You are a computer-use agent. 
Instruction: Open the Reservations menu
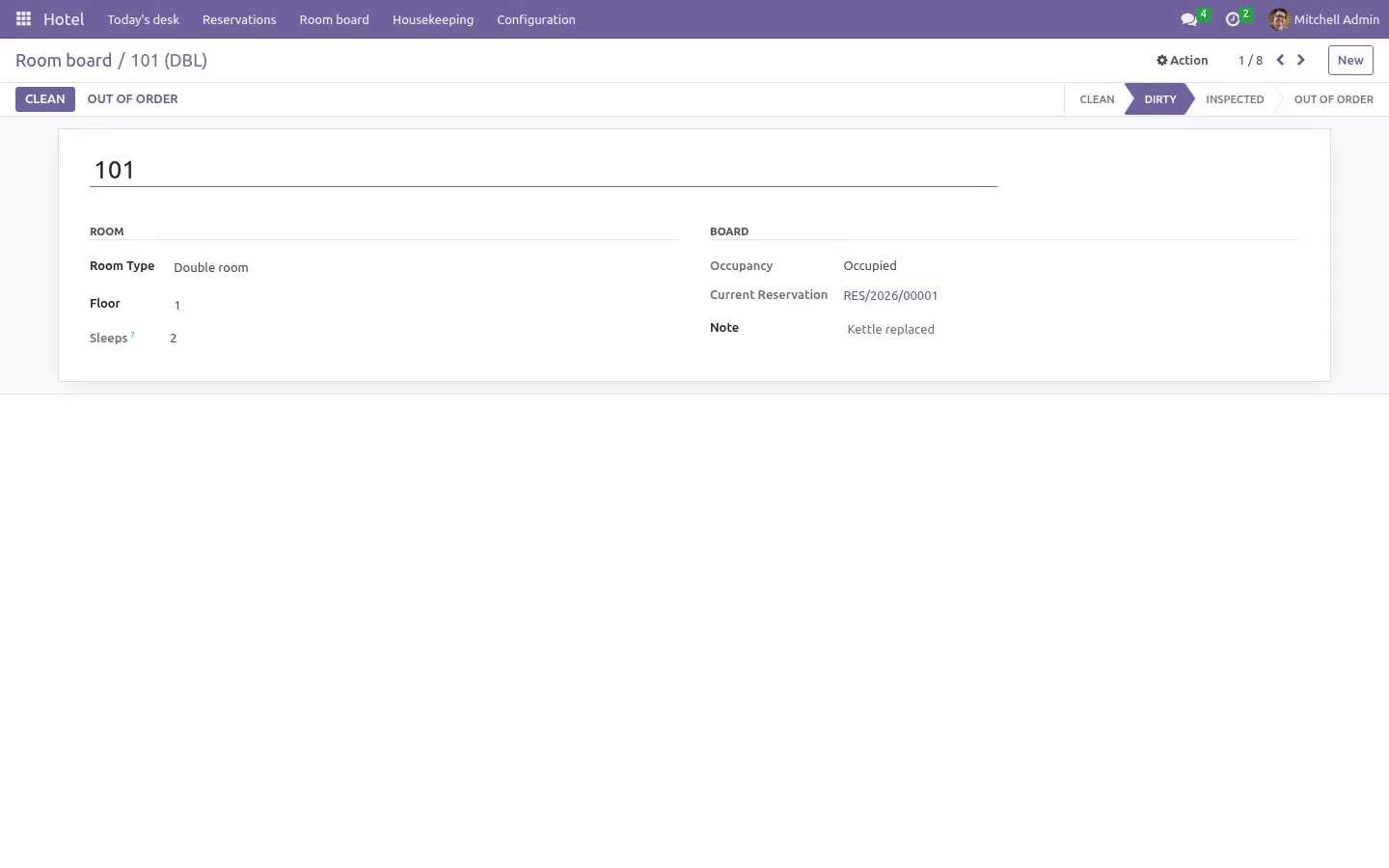(239, 19)
